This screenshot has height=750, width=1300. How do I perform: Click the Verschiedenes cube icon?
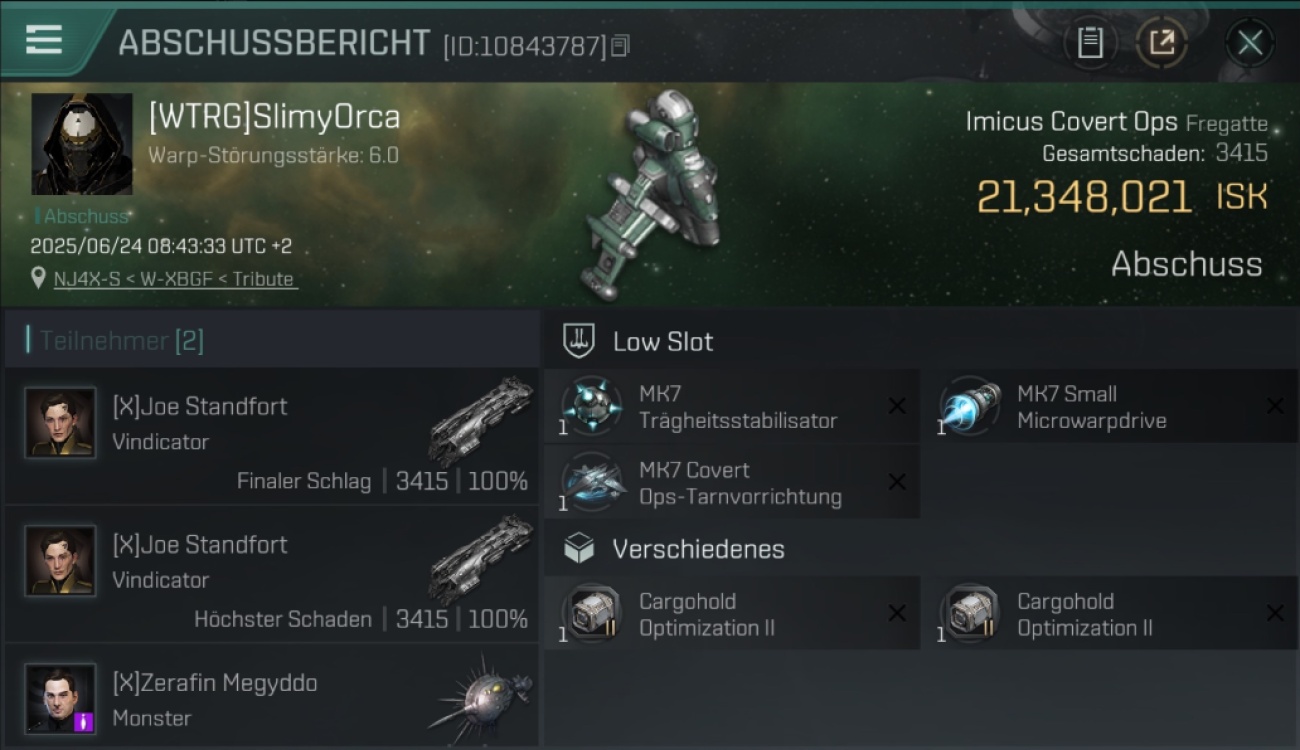(579, 548)
